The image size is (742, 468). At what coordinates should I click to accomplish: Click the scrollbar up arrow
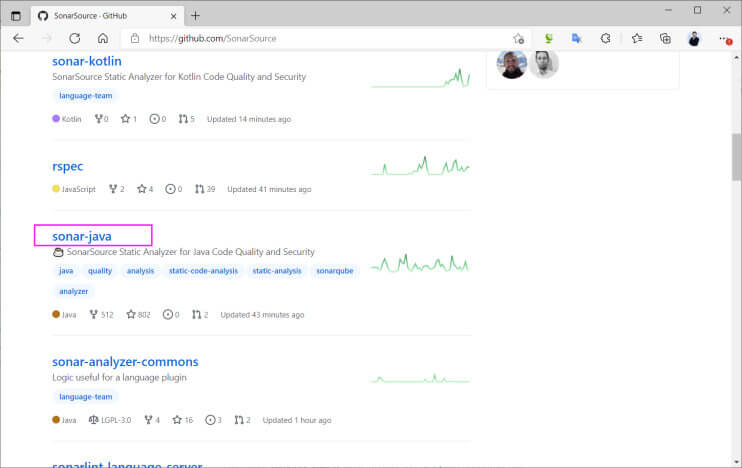tap(736, 57)
